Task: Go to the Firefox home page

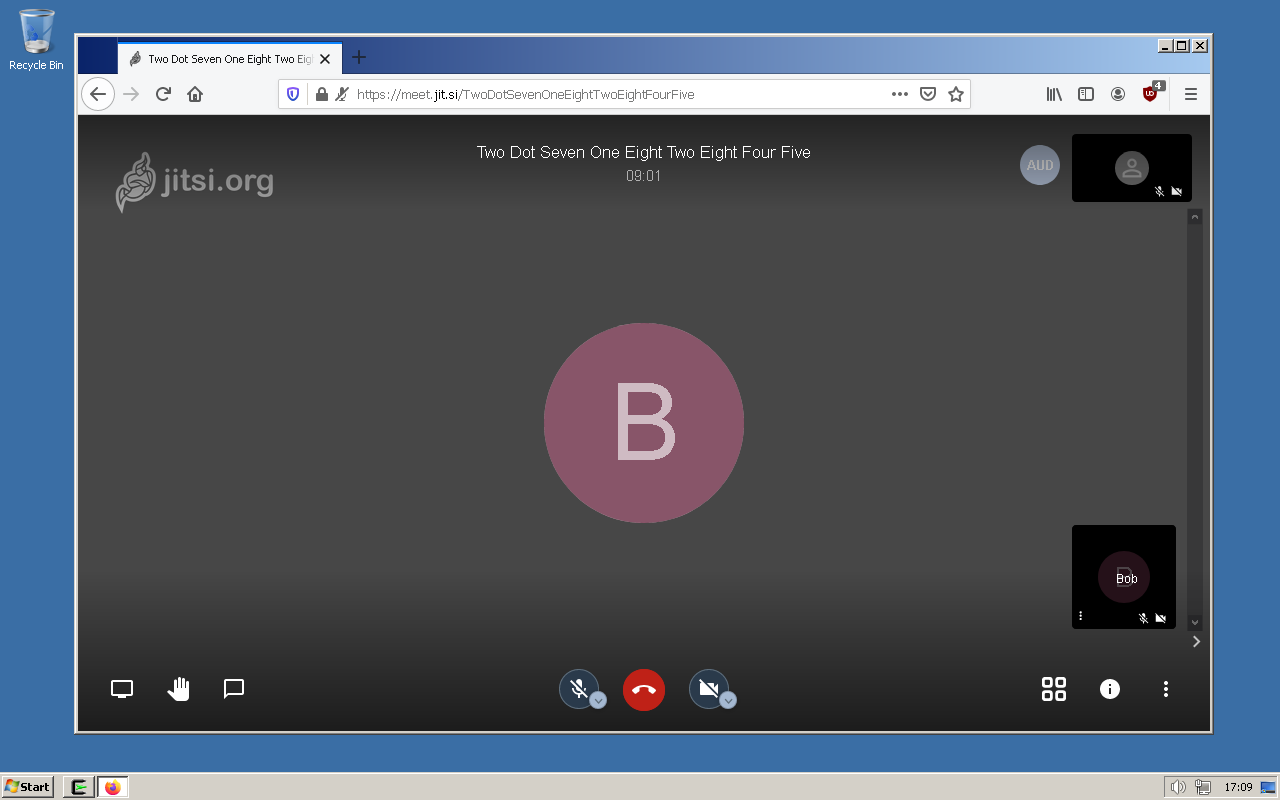Action: pos(195,94)
